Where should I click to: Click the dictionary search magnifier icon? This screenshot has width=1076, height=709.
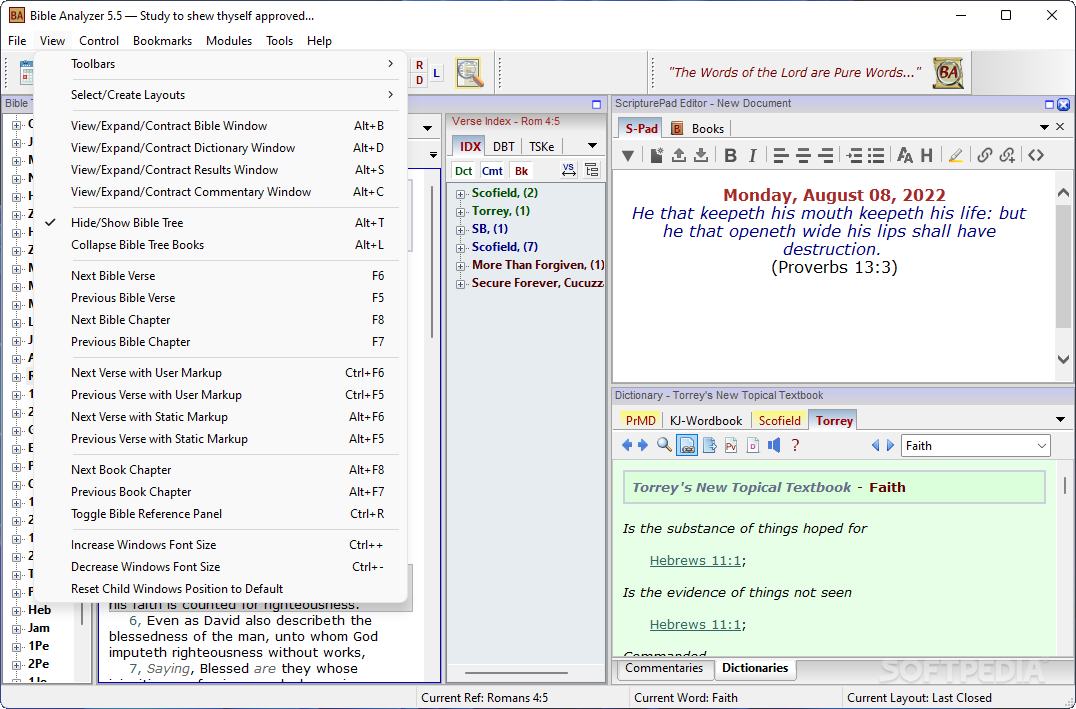(x=664, y=445)
